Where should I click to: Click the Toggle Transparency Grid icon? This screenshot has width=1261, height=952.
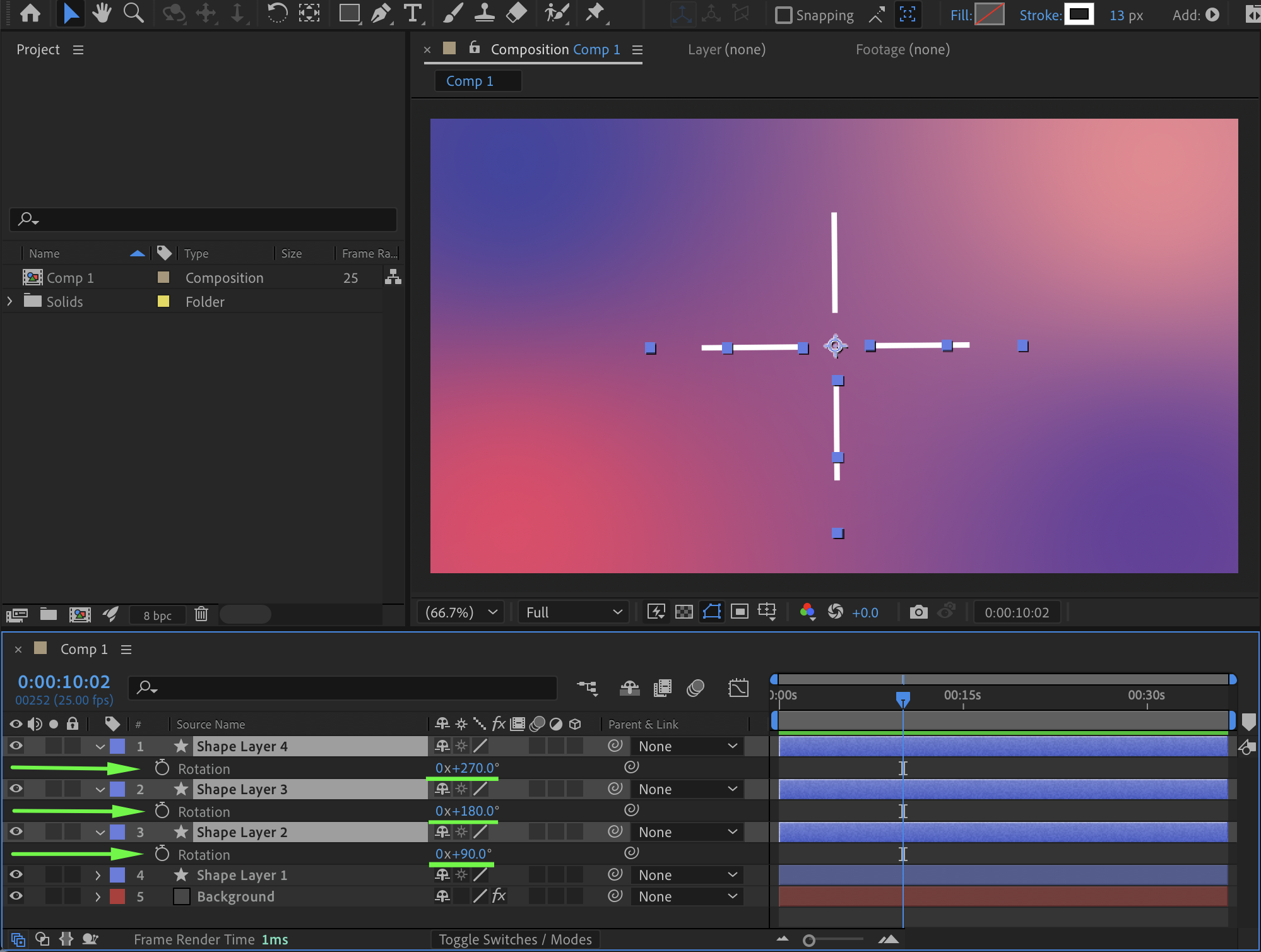684,612
